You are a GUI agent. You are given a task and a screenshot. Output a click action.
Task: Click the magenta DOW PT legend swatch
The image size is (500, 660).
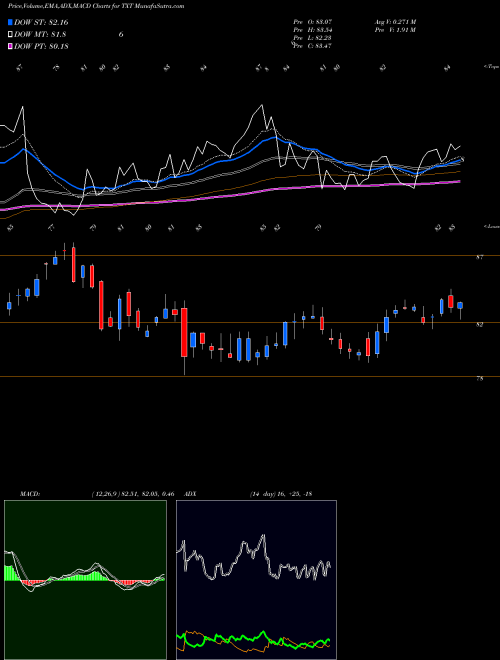11,46
